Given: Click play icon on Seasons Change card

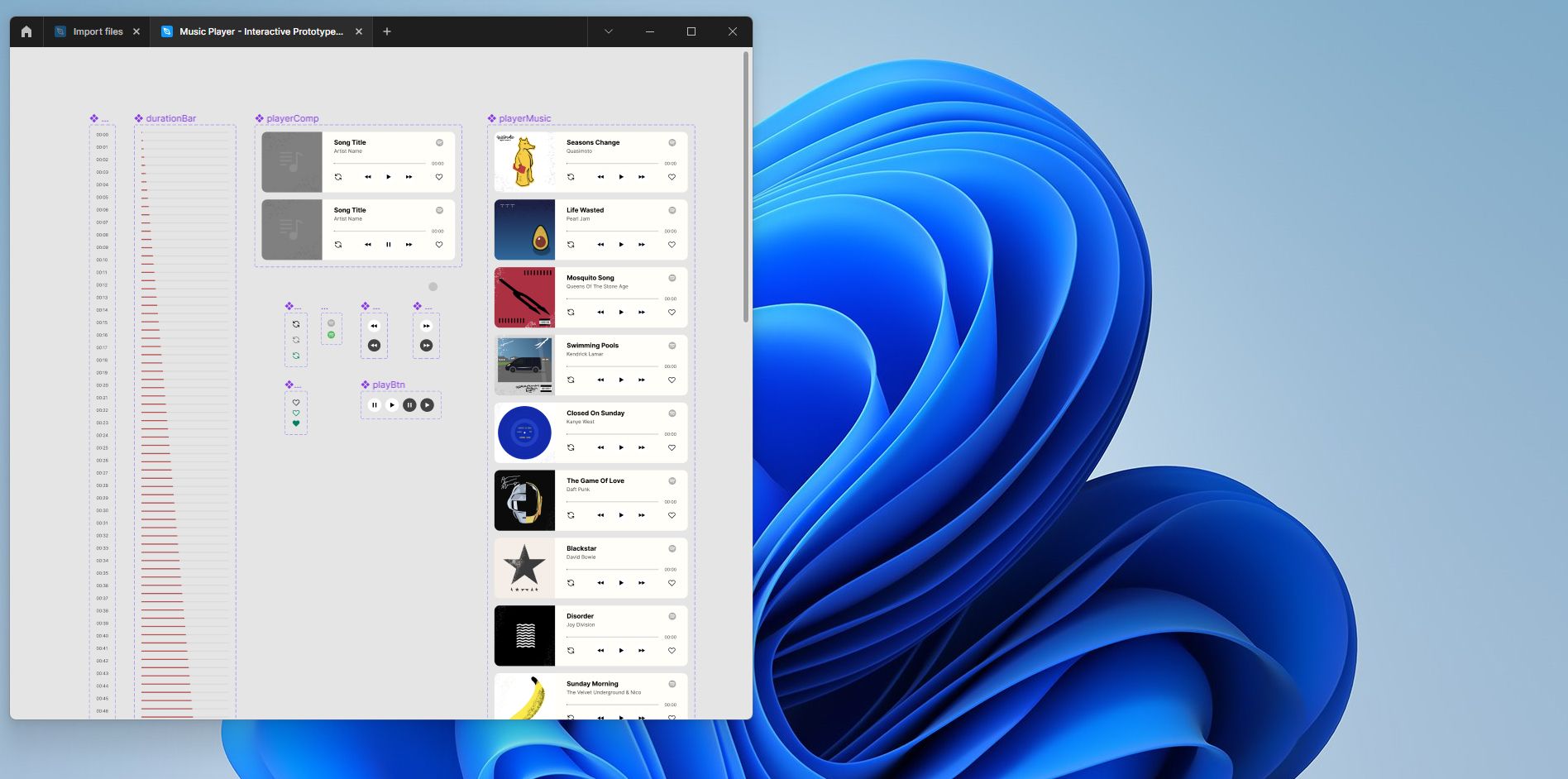Looking at the screenshot, I should click(x=621, y=177).
